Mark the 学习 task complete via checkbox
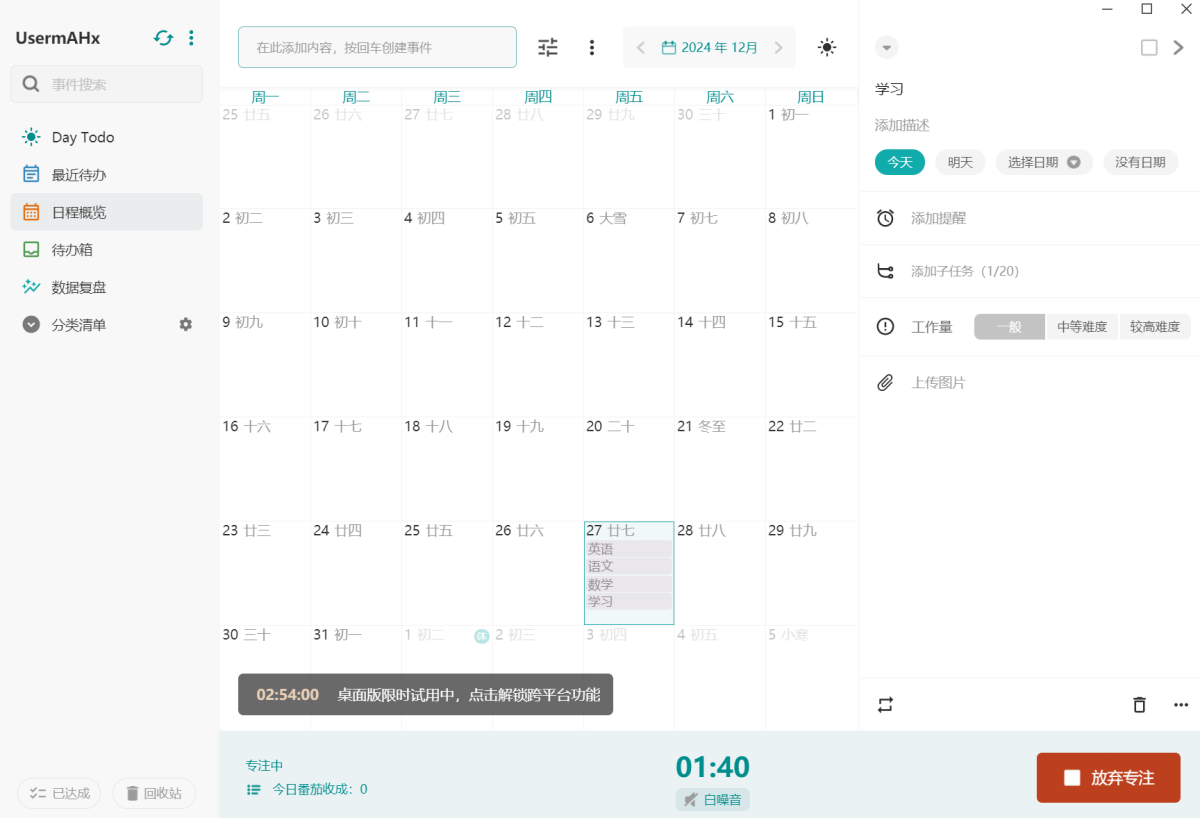The width and height of the screenshot is (1200, 818). [x=1149, y=47]
